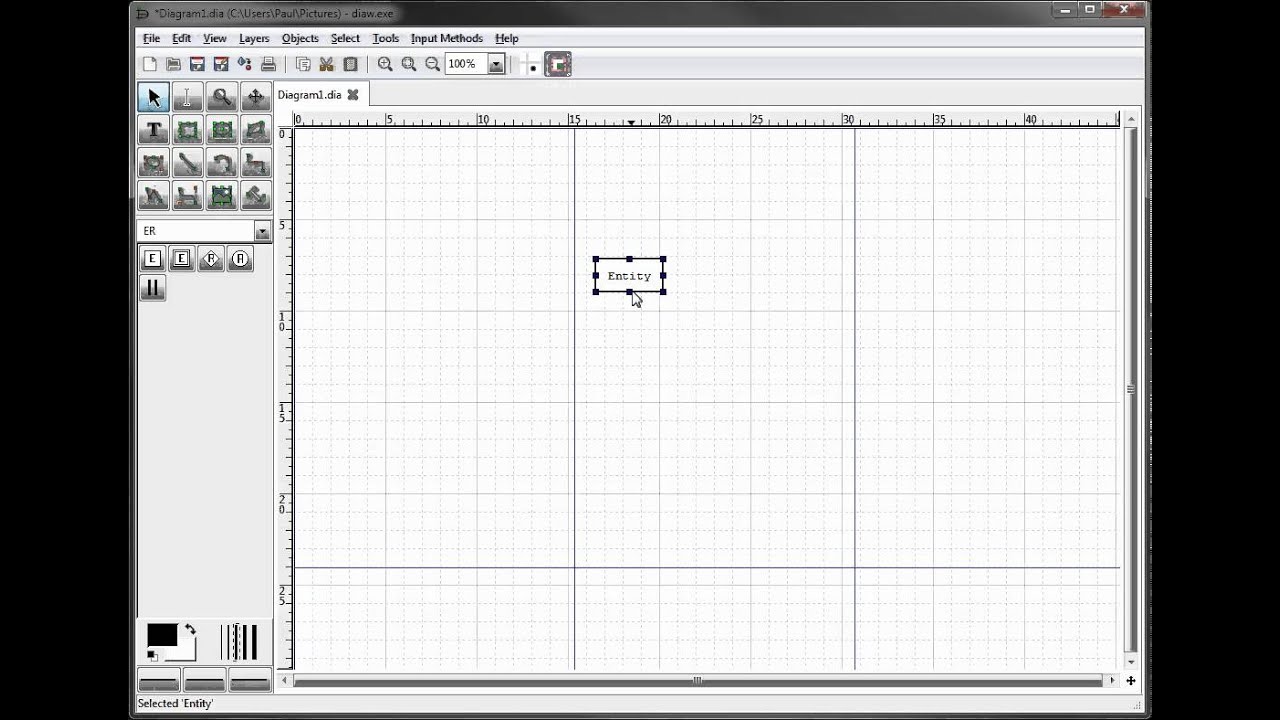Image resolution: width=1280 pixels, height=720 pixels.
Task: Zoom in with the plus magnifier
Action: point(385,64)
